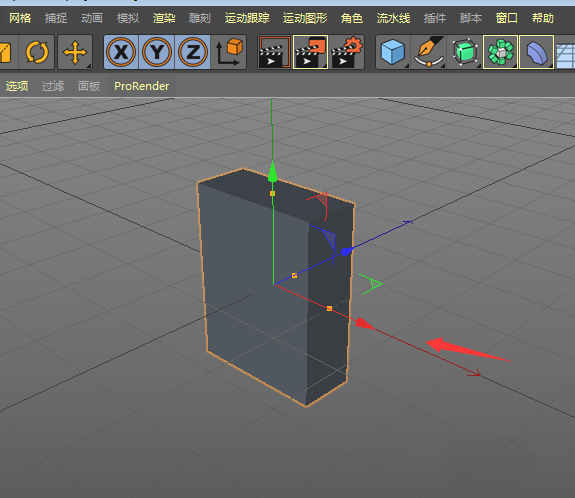Screen dimensions: 575x498
Task: Open the 运动图形 menu
Action: point(305,18)
